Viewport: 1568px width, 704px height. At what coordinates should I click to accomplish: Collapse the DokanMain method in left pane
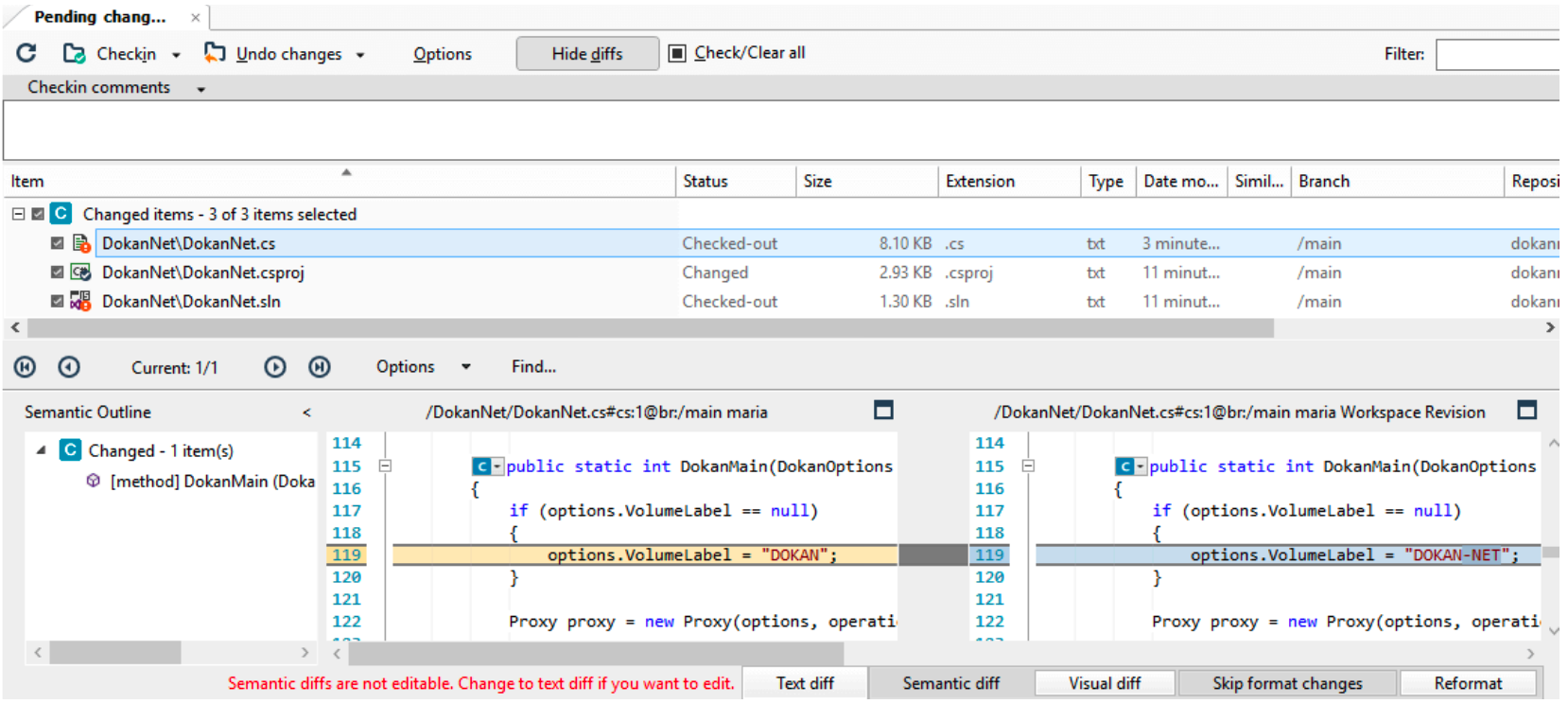click(x=385, y=466)
